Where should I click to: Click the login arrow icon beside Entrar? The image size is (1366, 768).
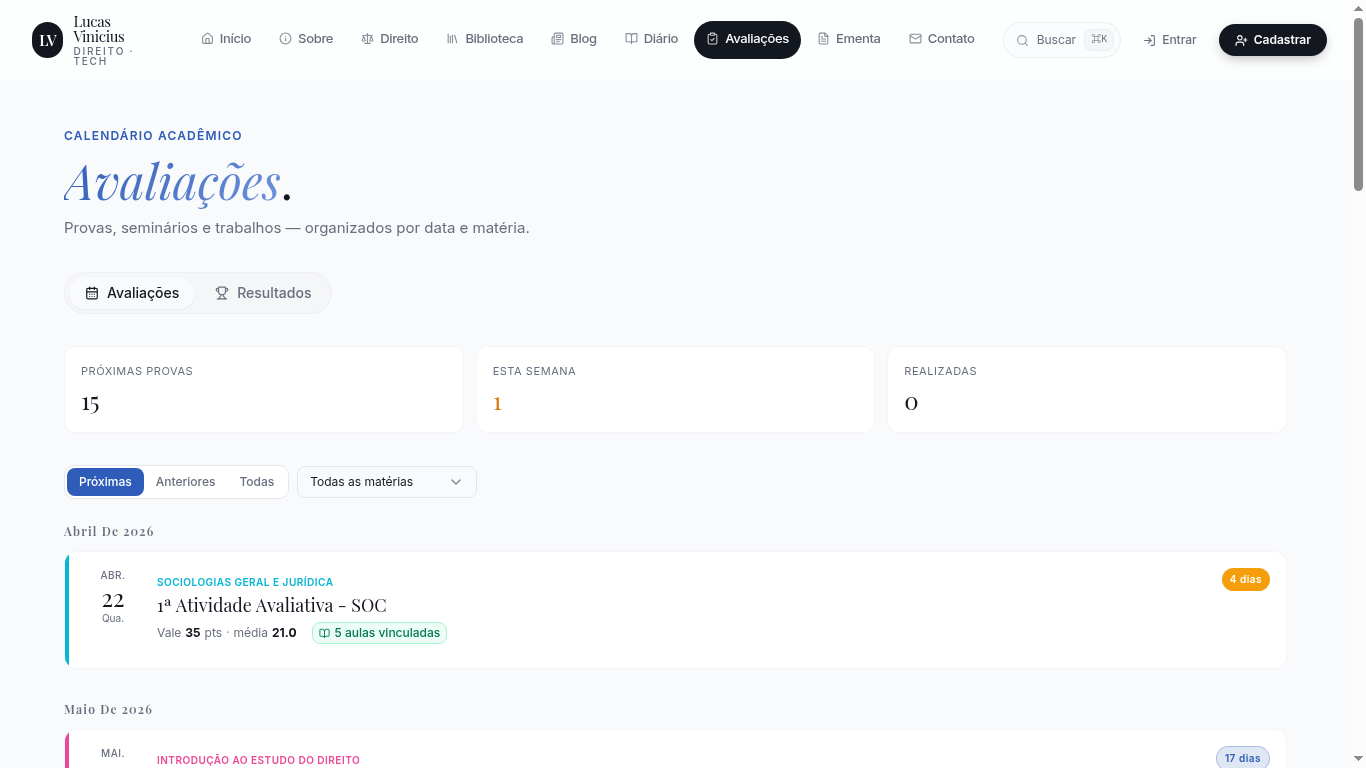1150,40
